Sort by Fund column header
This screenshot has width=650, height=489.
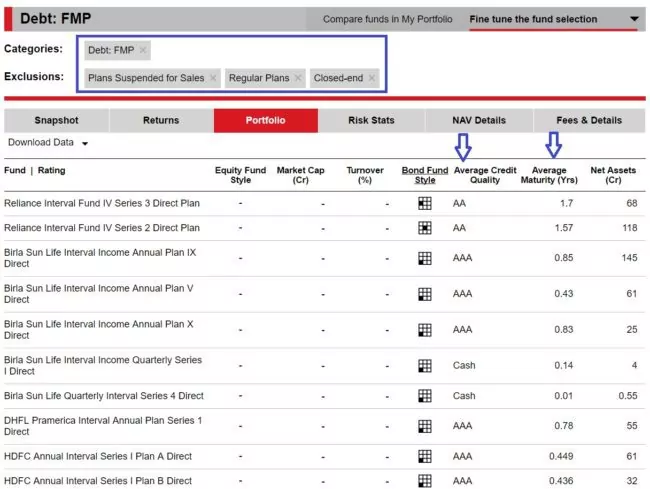15,170
